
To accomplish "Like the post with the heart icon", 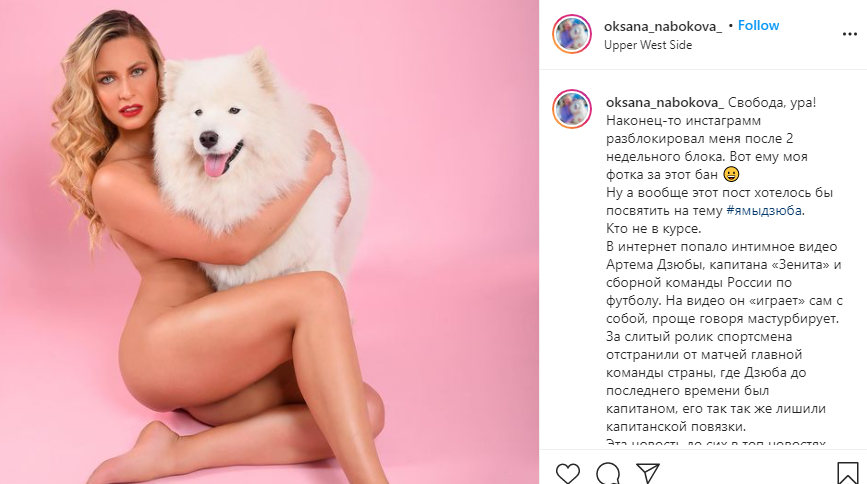I will pos(568,474).
